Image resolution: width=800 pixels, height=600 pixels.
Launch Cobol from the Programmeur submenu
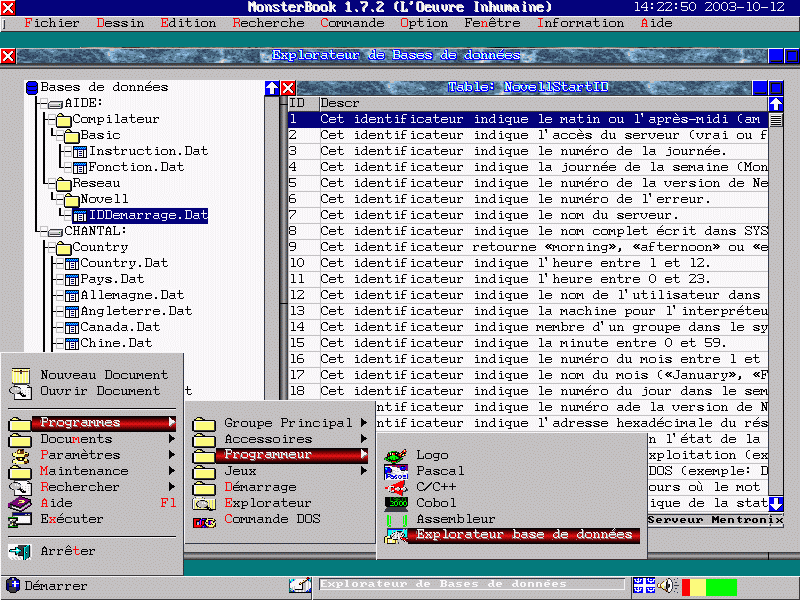[436, 503]
